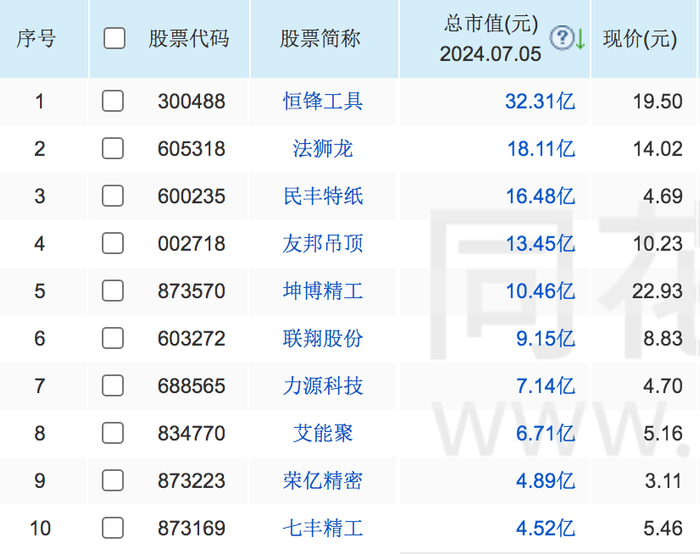
Task: Click the 32.31亿 market cap value
Action: pyautogui.click(x=540, y=101)
